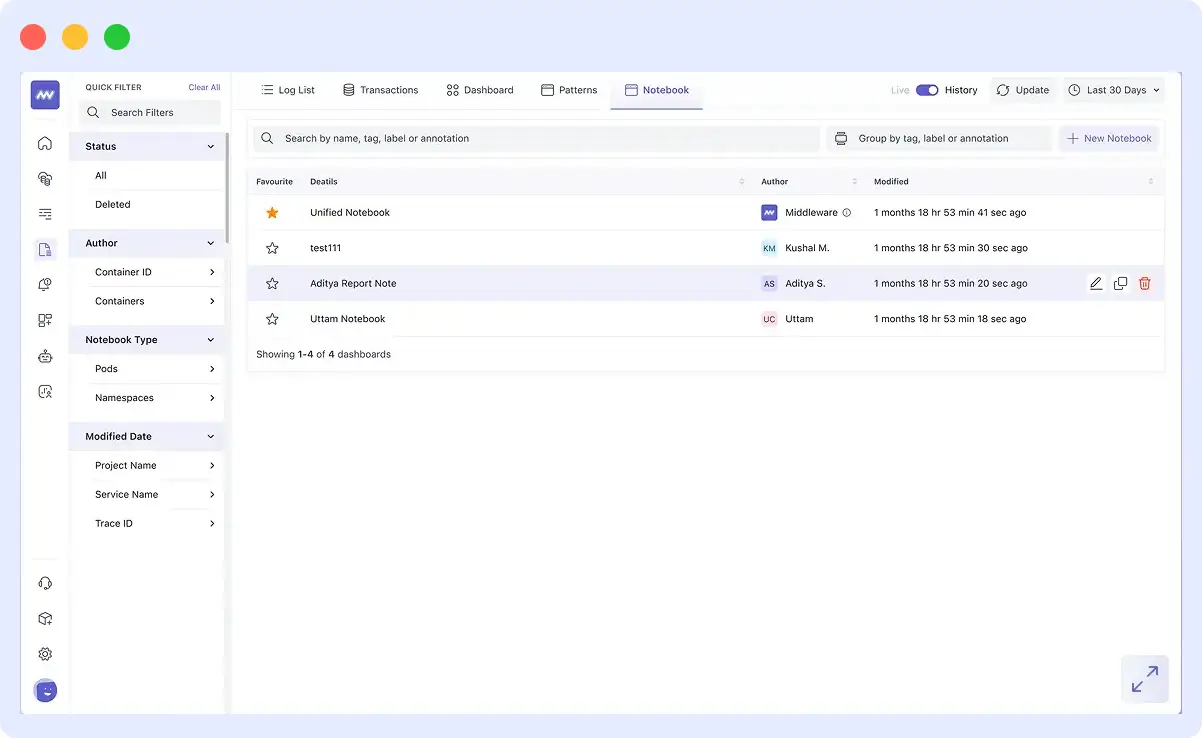Switch the Live/History toggle to Live
Image resolution: width=1202 pixels, height=738 pixels.
pyautogui.click(x=926, y=89)
